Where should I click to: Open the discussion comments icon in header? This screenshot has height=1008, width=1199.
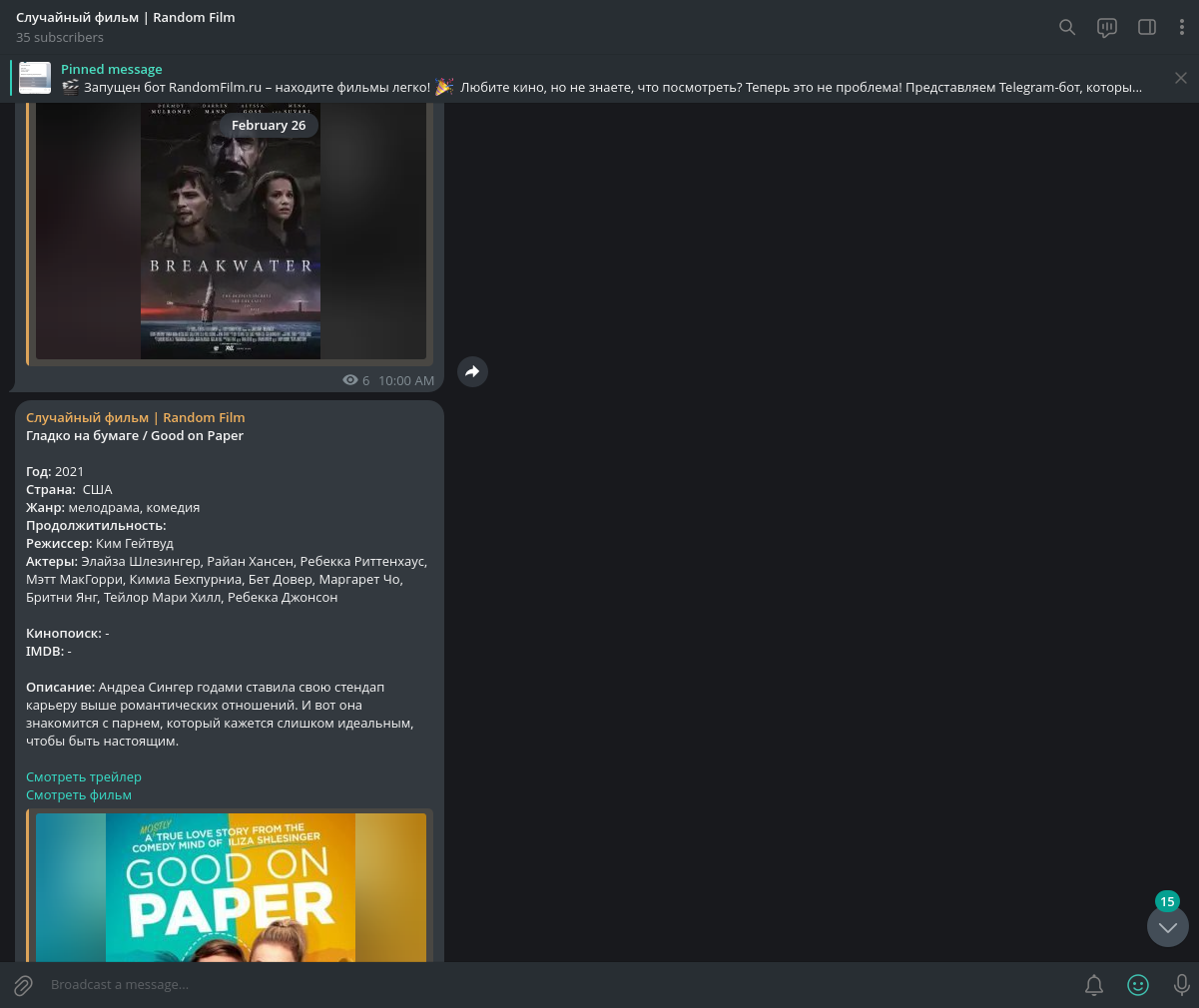[1107, 27]
